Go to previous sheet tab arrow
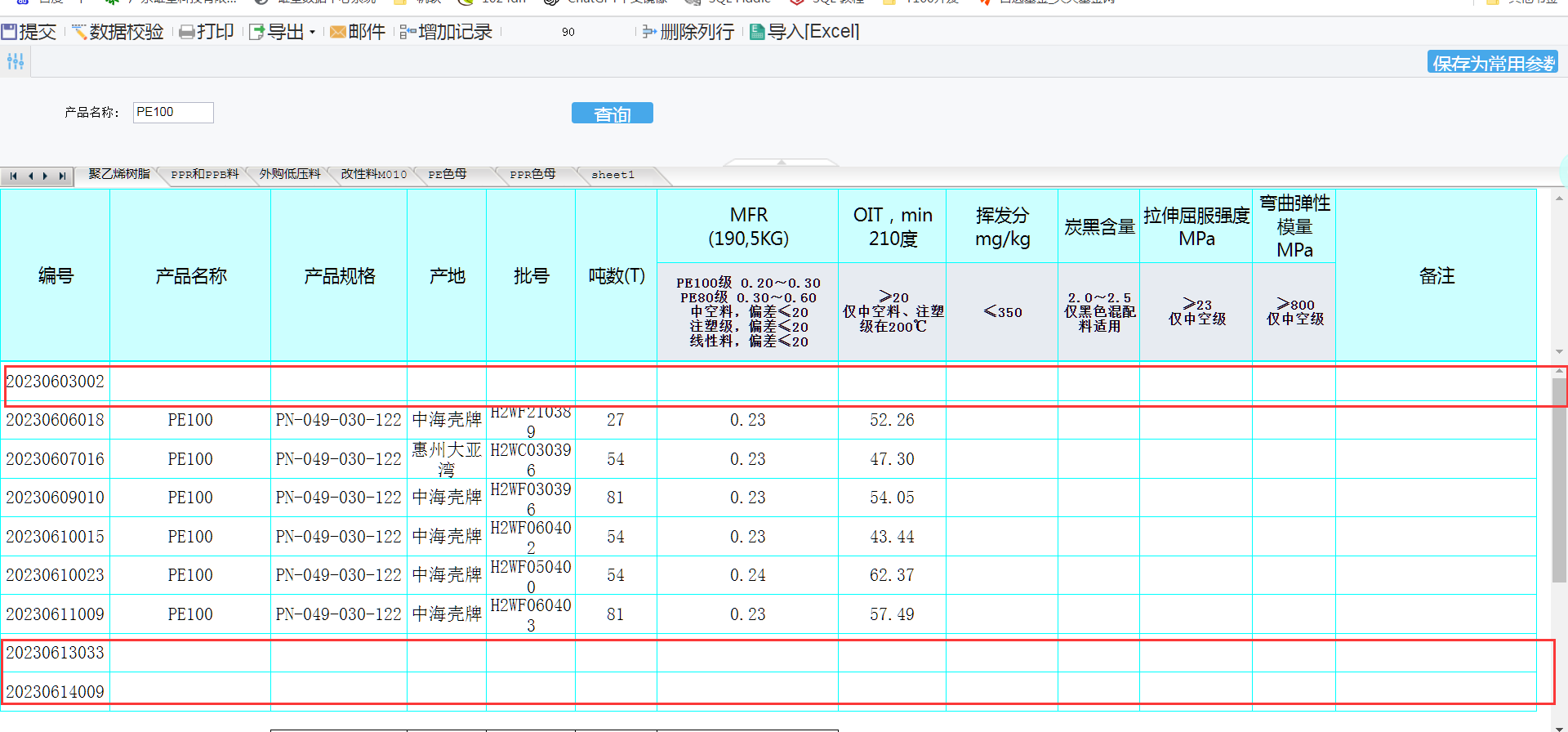Screen dimensions: 1568x732 30,176
